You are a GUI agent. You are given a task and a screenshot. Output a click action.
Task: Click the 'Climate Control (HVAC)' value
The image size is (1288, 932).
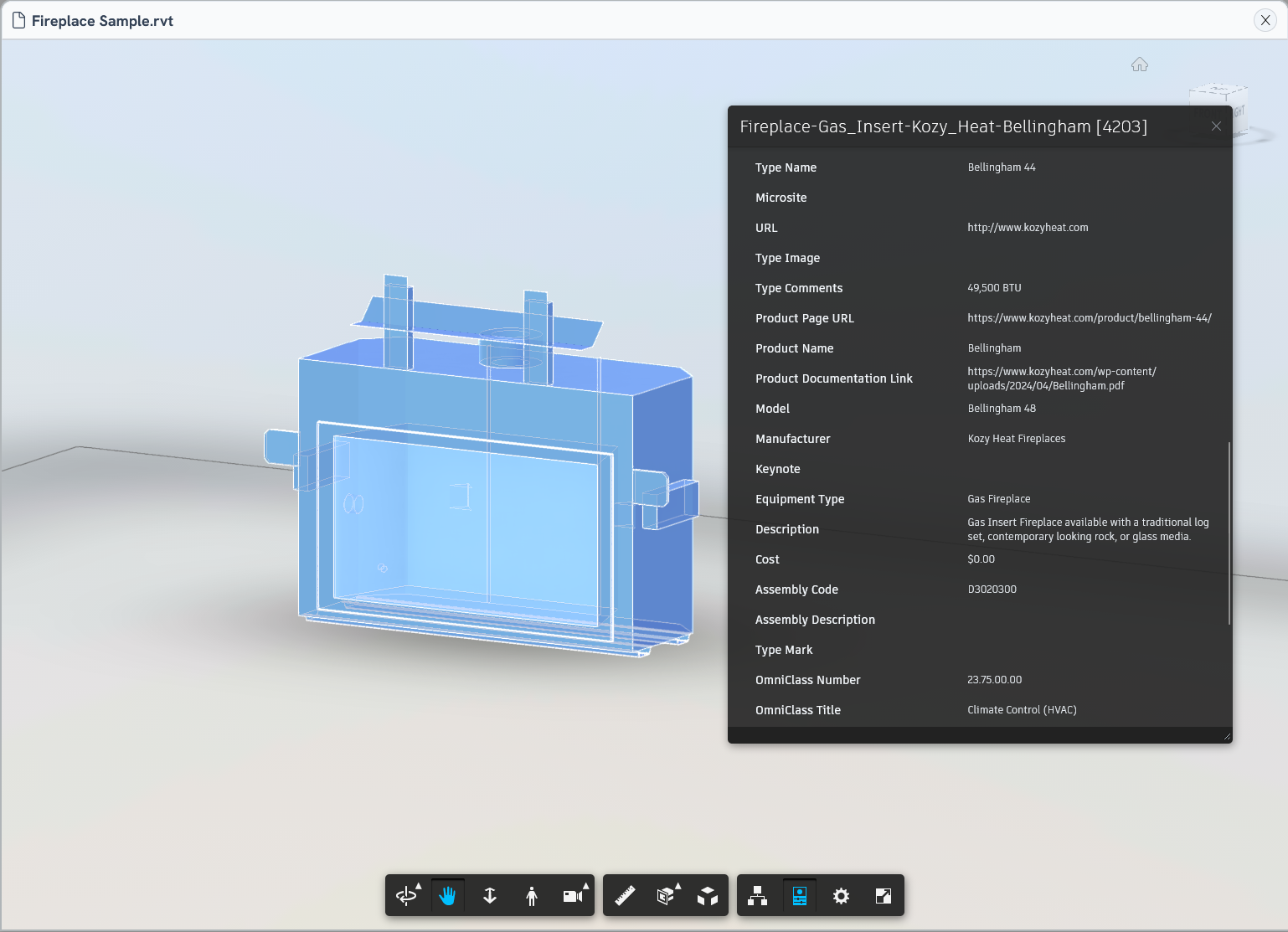click(x=1022, y=710)
